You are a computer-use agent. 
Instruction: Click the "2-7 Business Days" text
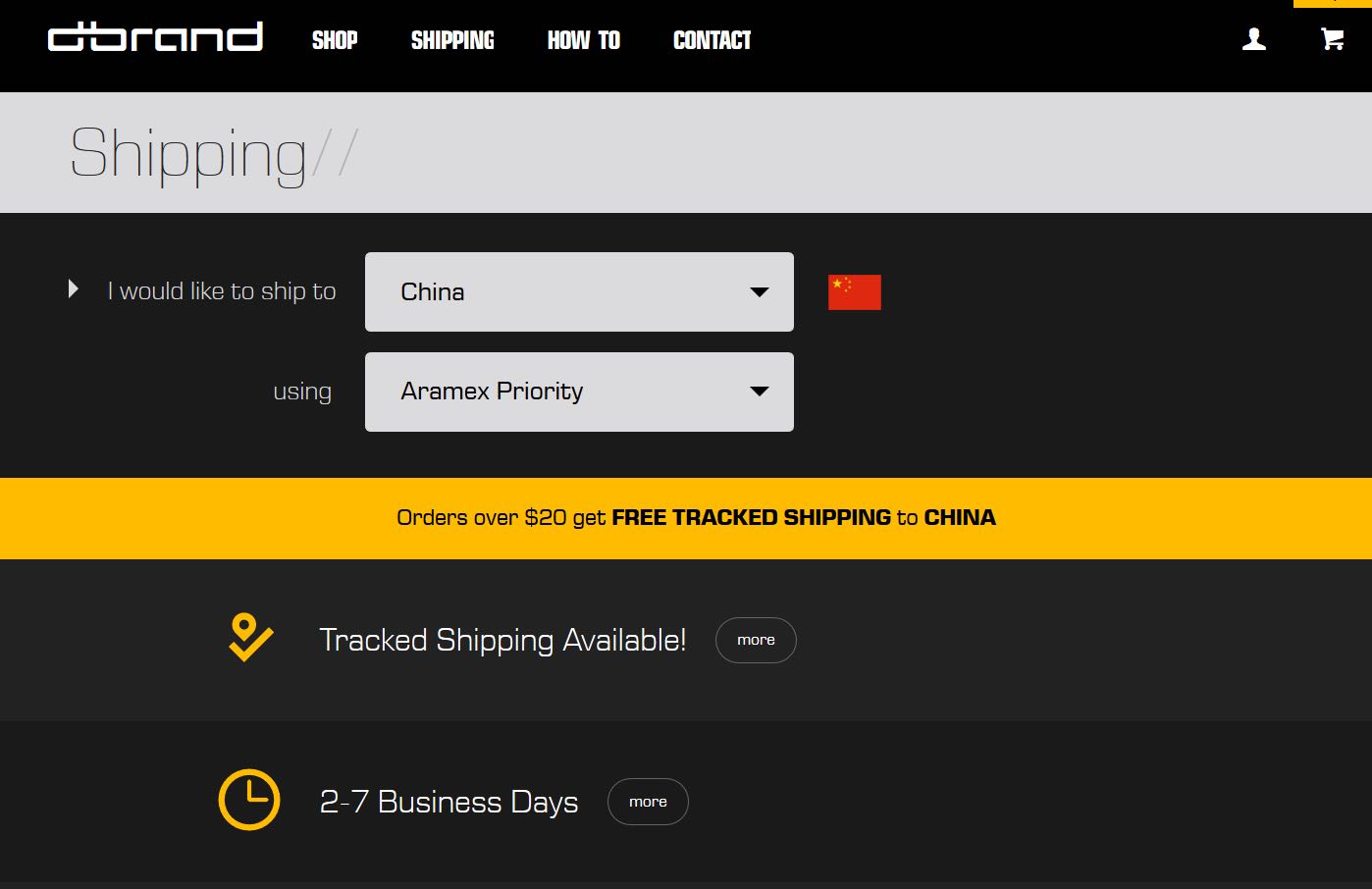[x=449, y=802]
